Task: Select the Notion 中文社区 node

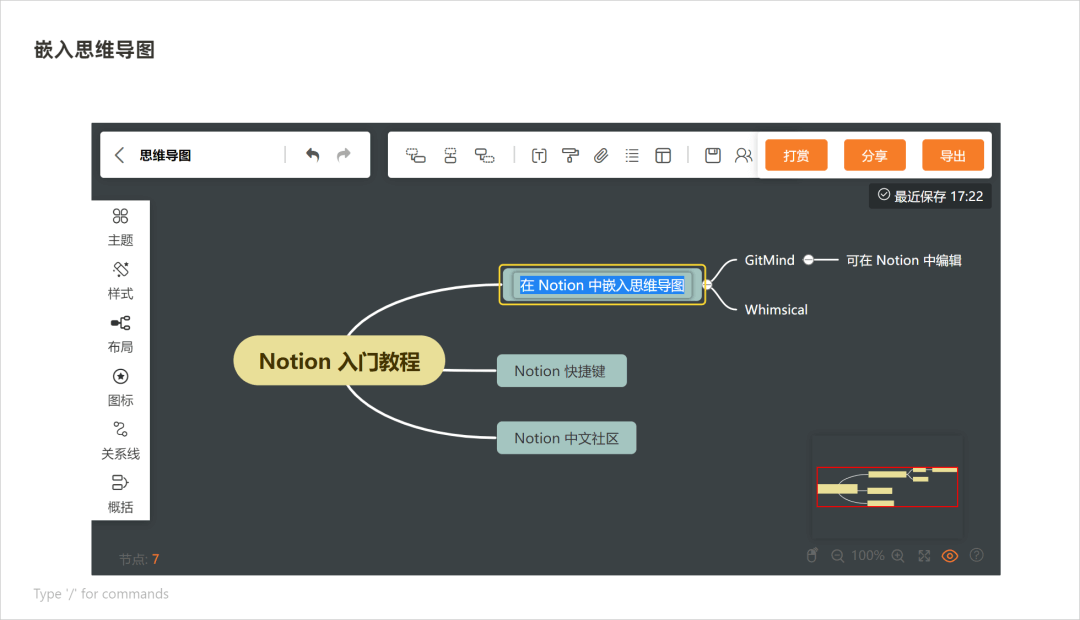Action: [x=566, y=438]
